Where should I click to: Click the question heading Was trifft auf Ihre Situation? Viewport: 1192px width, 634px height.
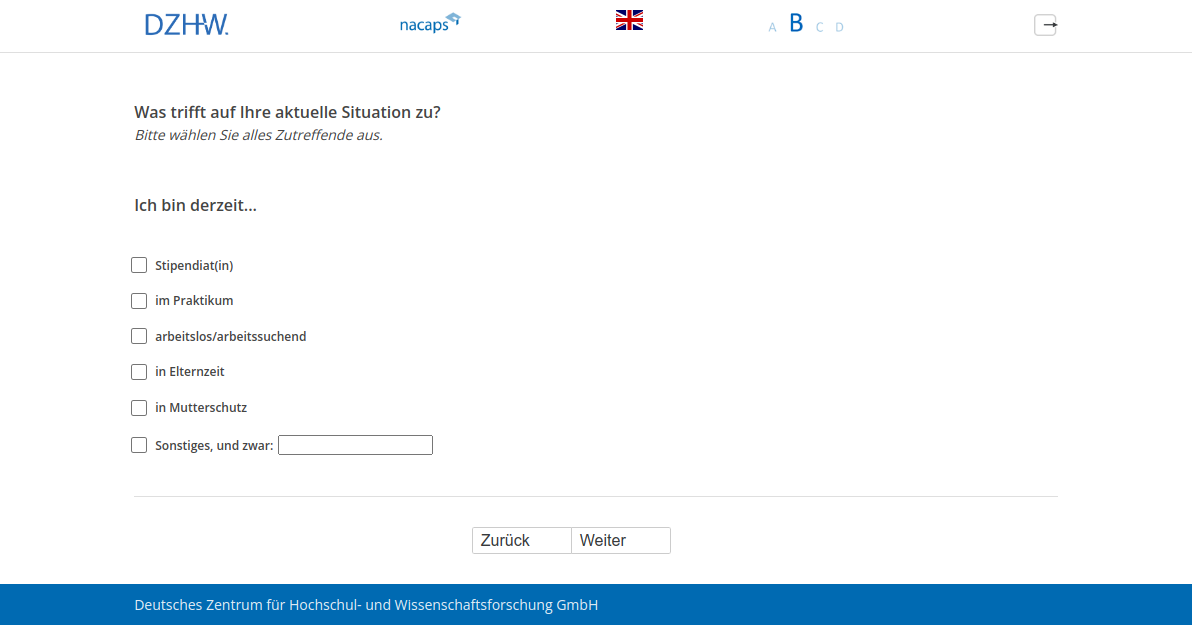287,112
